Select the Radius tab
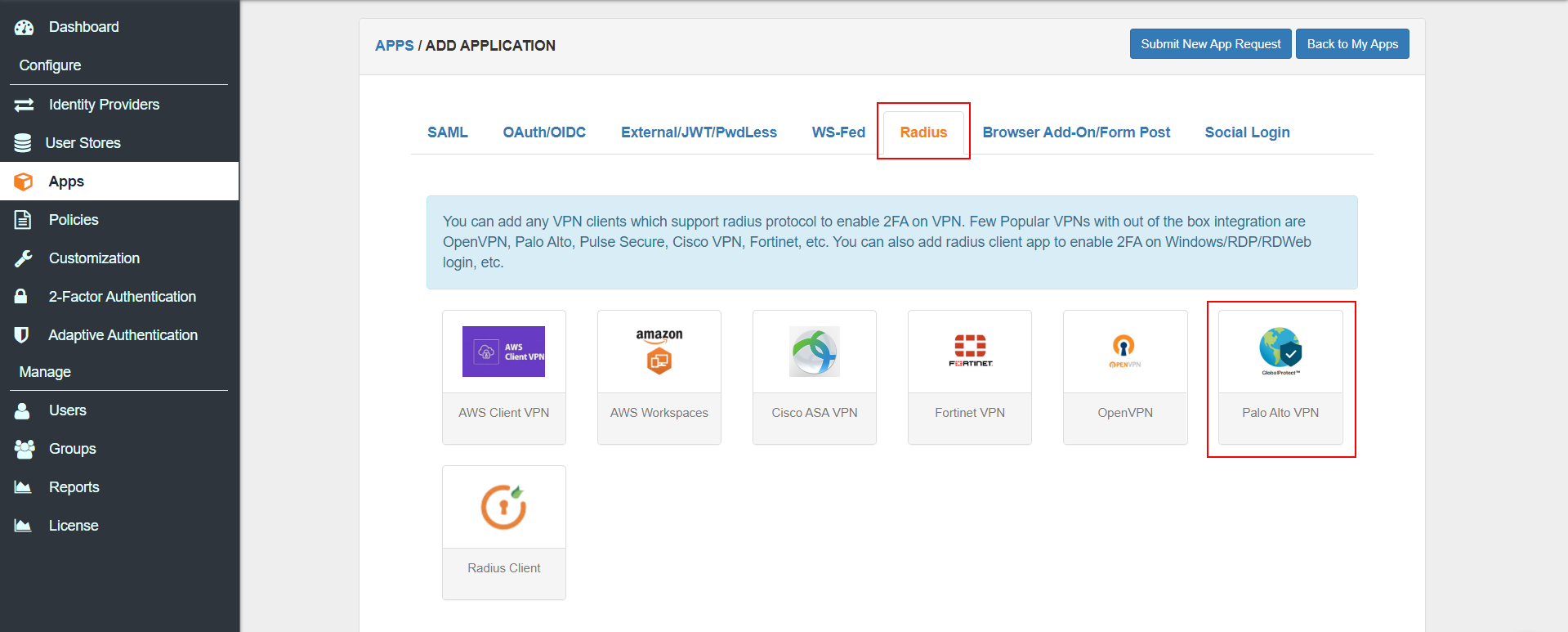1568x632 pixels. click(x=923, y=132)
